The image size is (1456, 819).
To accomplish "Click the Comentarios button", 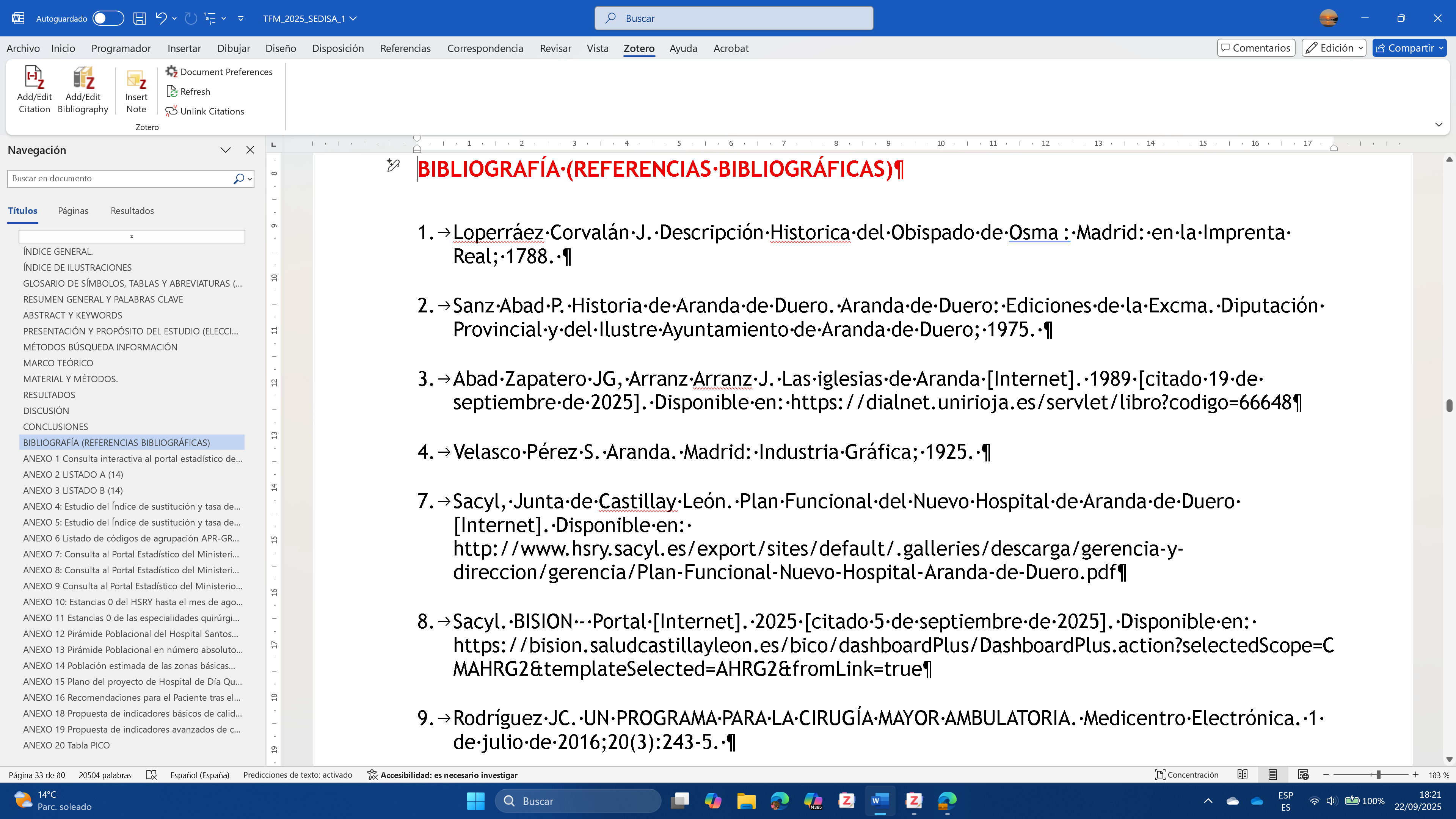I will [1255, 48].
